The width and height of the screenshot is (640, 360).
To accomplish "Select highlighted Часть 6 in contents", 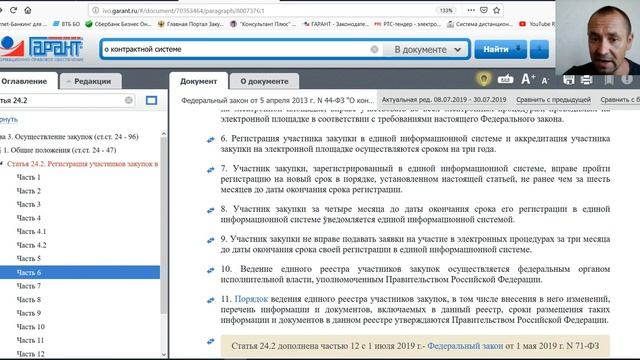I will tap(80, 272).
